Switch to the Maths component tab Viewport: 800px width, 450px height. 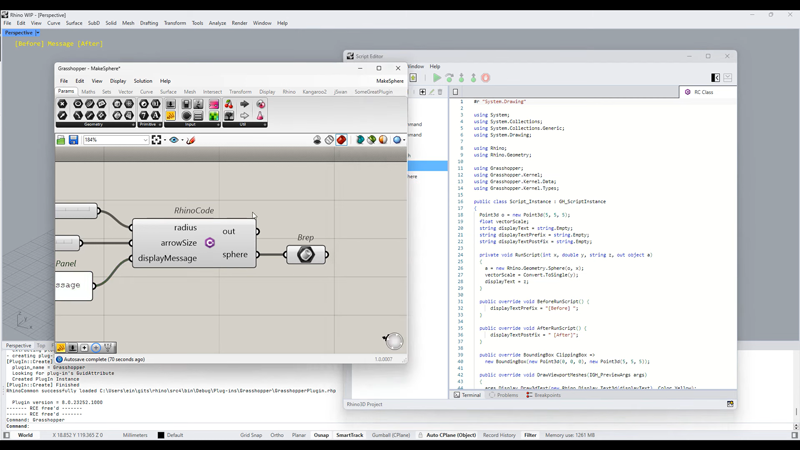88,92
